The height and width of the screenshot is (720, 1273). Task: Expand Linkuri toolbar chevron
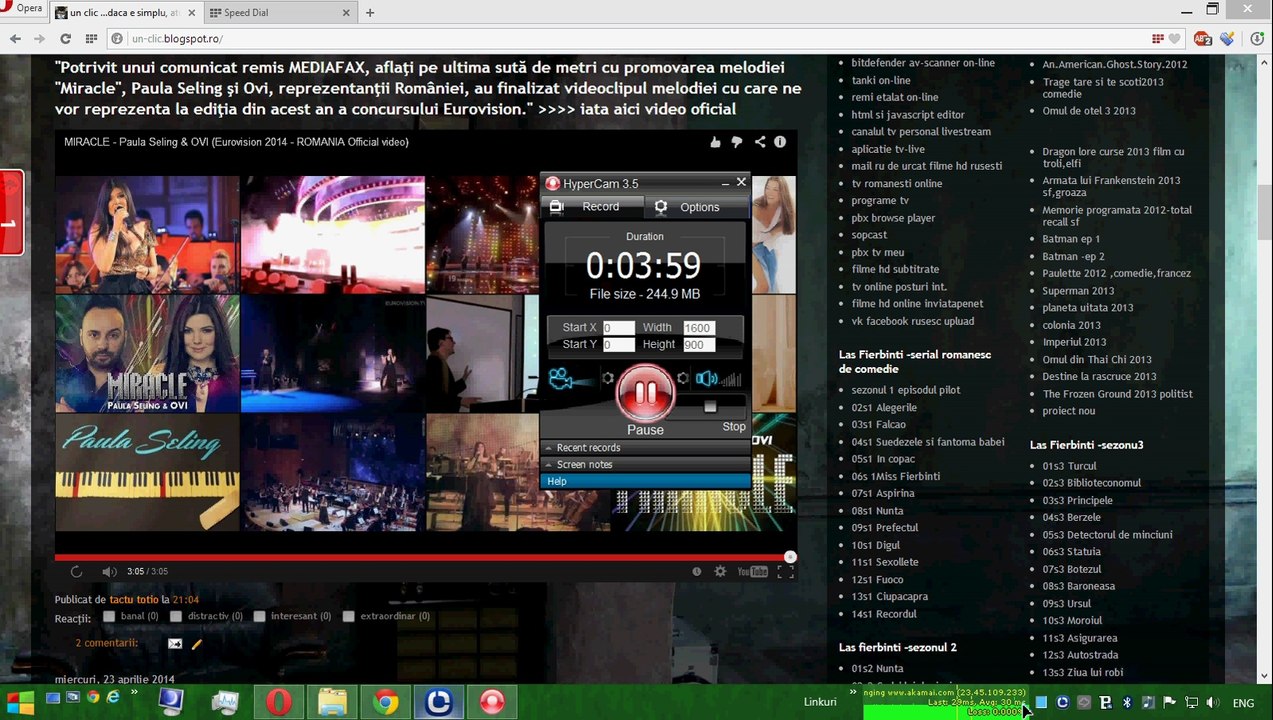coord(853,691)
